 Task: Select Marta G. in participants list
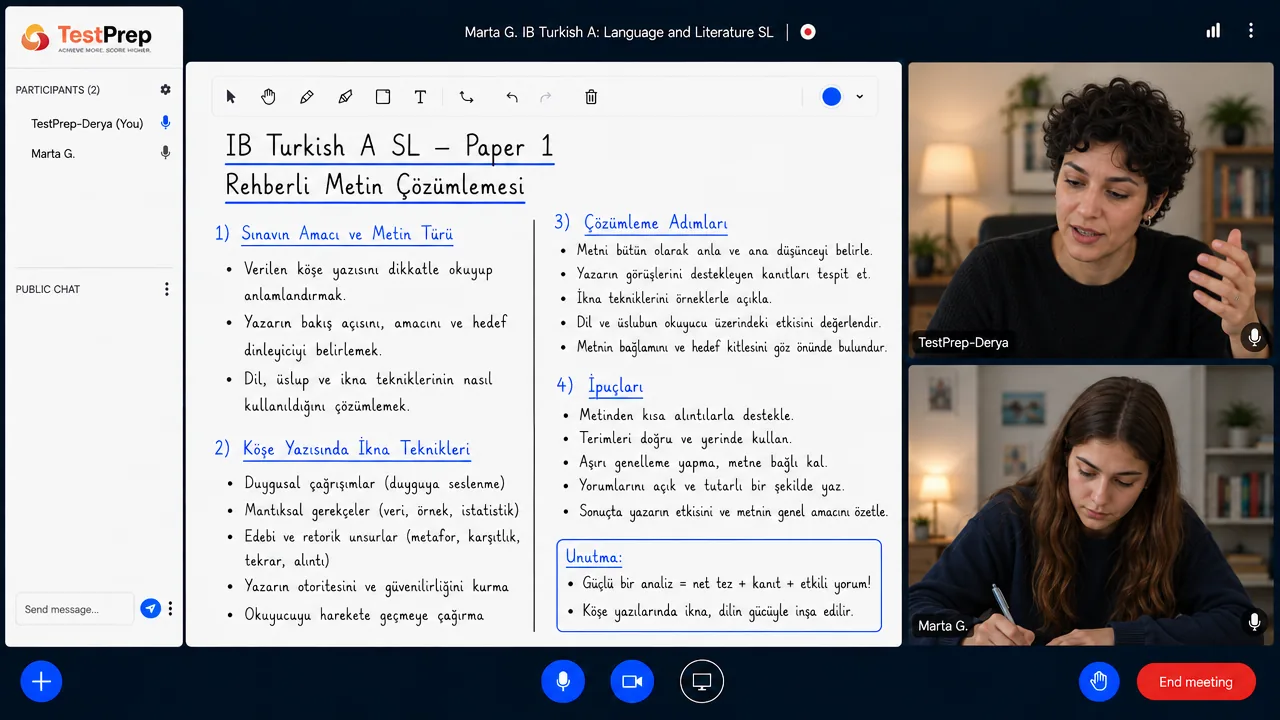(x=53, y=154)
